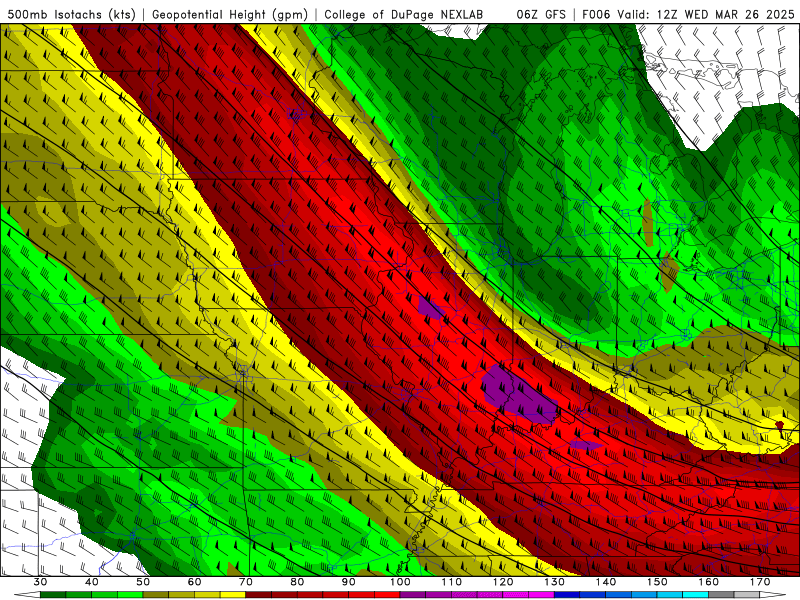Click the 120 label on the legend
The height and width of the screenshot is (600, 800).
click(x=503, y=582)
